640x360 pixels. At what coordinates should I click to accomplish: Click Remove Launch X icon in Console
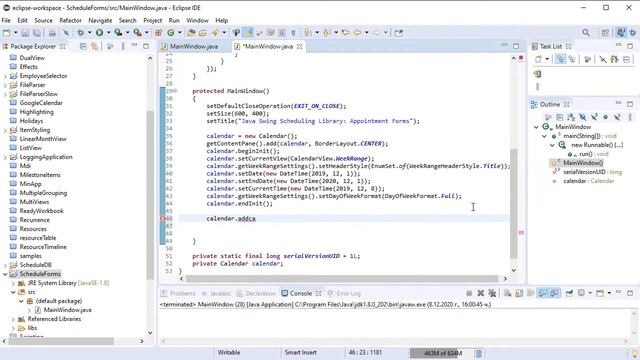[480, 293]
